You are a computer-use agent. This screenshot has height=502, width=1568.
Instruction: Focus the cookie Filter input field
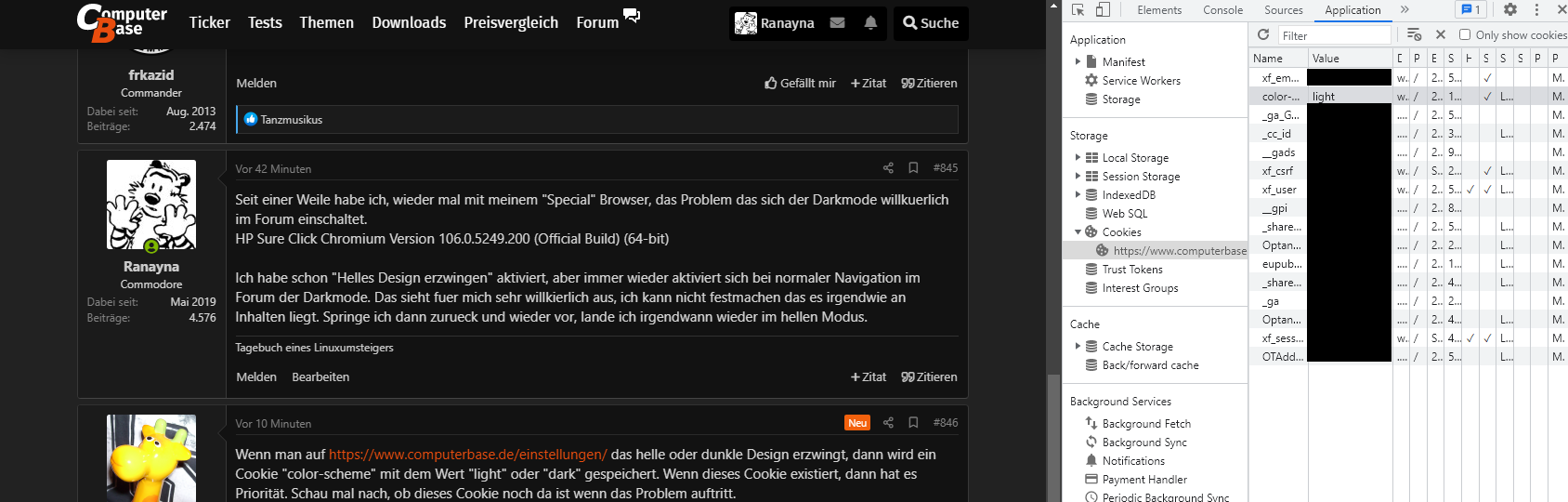point(1335,35)
